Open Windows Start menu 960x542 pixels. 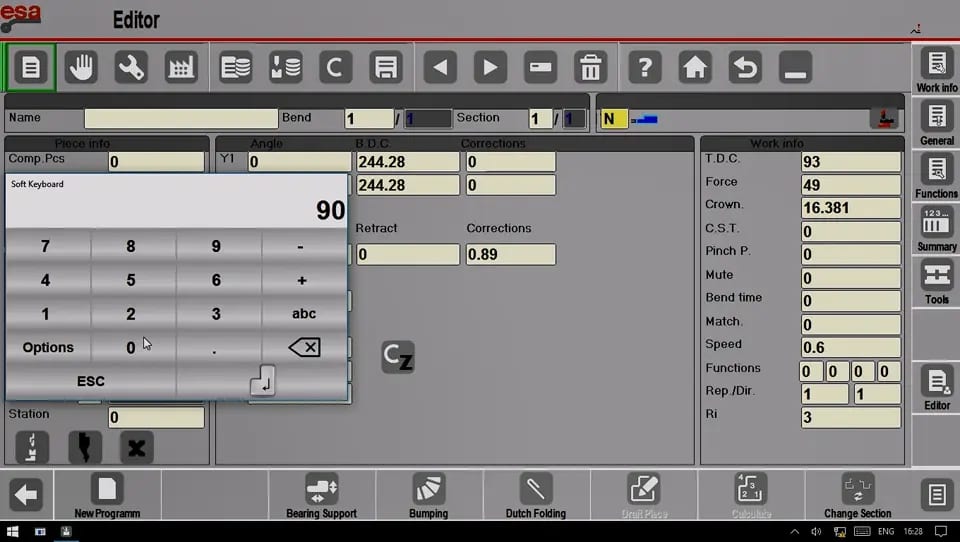[12, 531]
